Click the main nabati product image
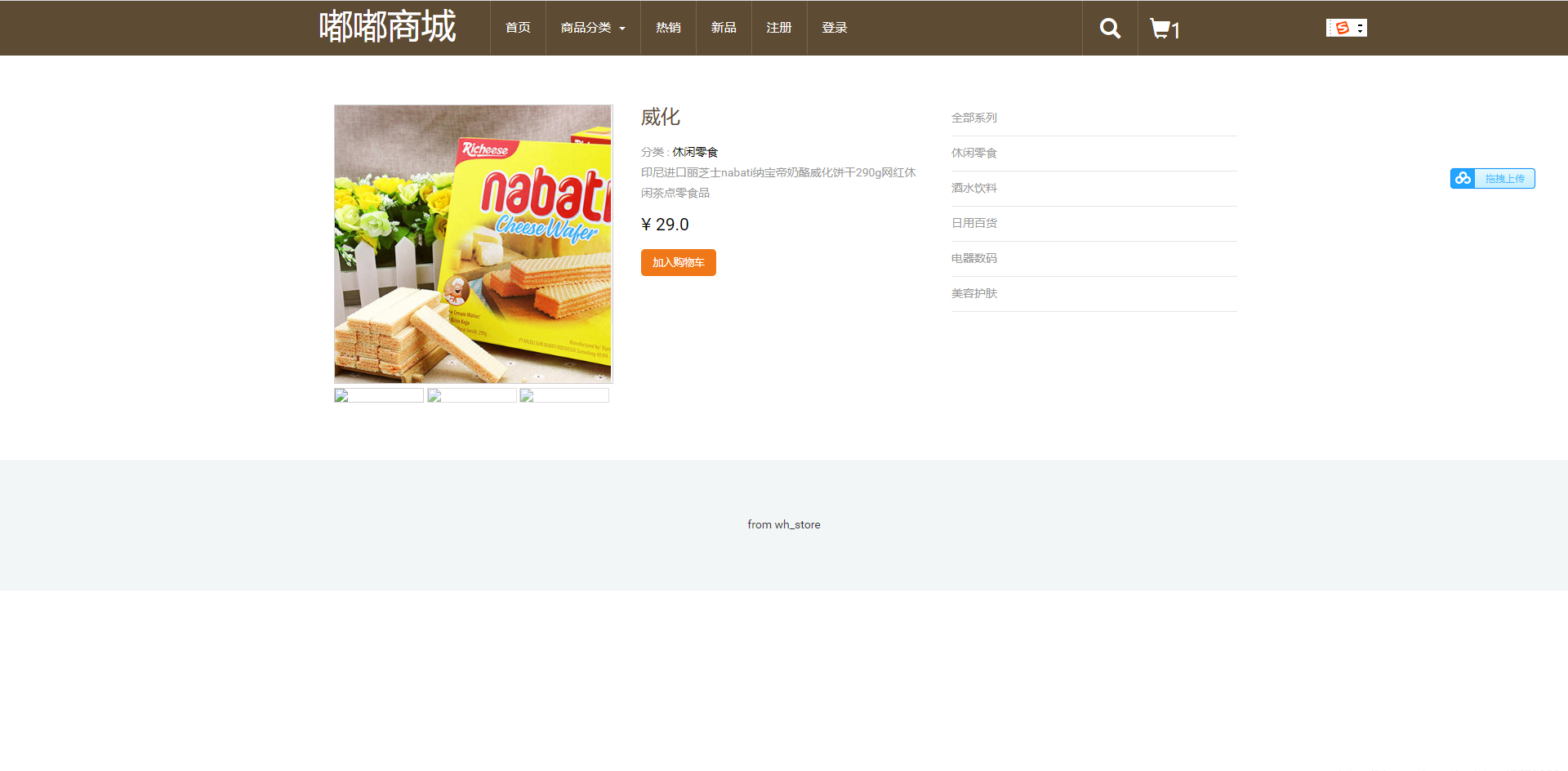The image size is (1568, 771). [x=473, y=243]
